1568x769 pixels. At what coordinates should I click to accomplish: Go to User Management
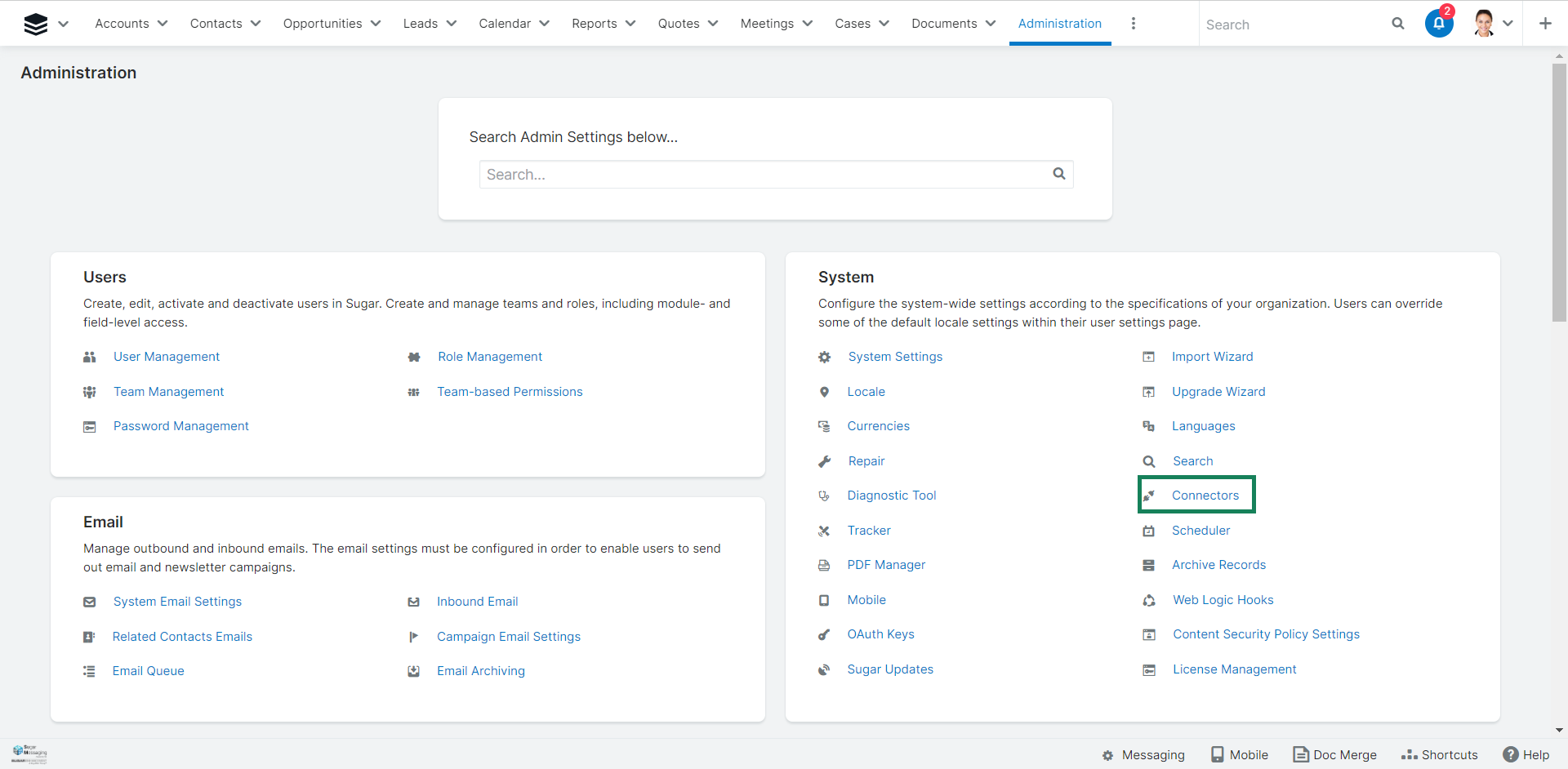click(x=167, y=357)
